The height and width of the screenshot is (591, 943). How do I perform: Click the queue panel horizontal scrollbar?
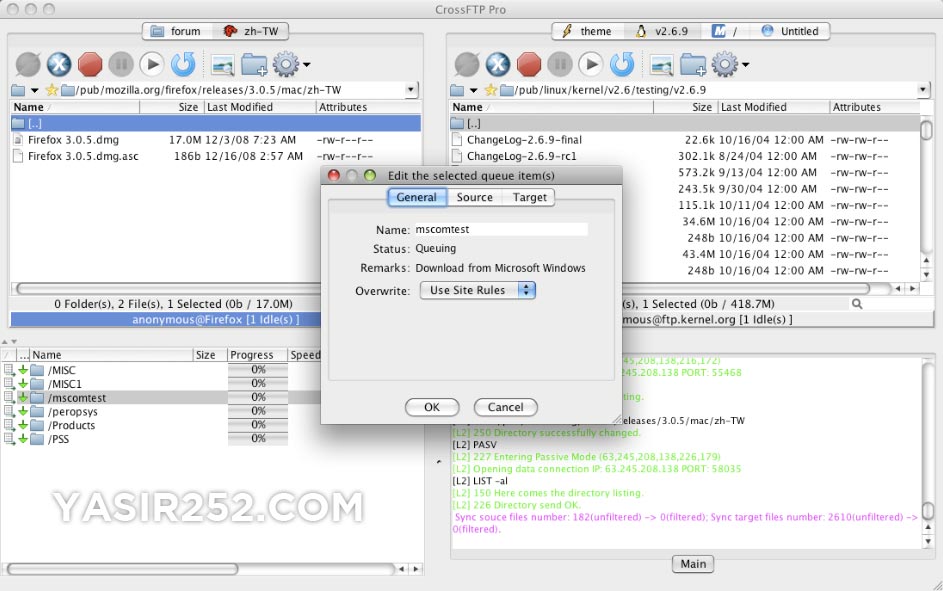click(123, 569)
